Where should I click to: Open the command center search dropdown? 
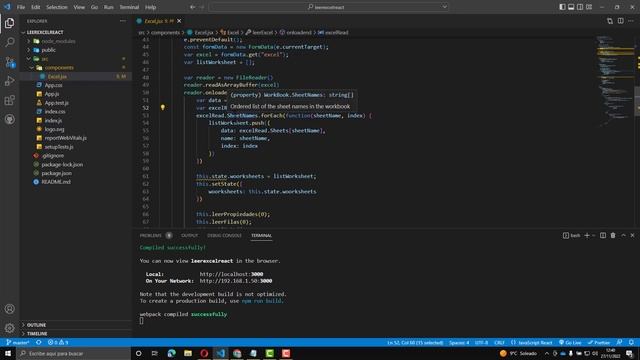444,7
